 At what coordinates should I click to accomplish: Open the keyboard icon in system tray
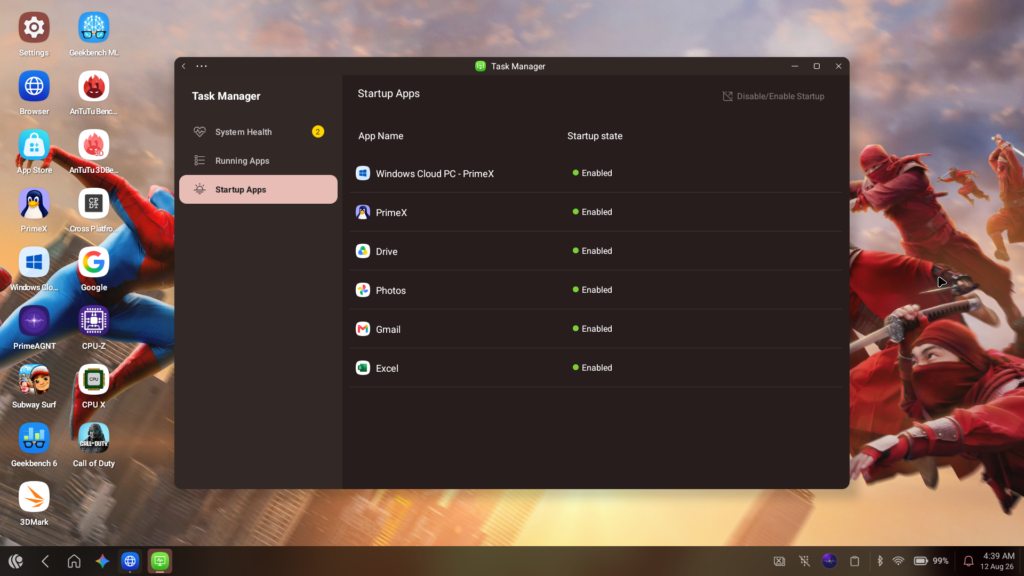coord(779,561)
